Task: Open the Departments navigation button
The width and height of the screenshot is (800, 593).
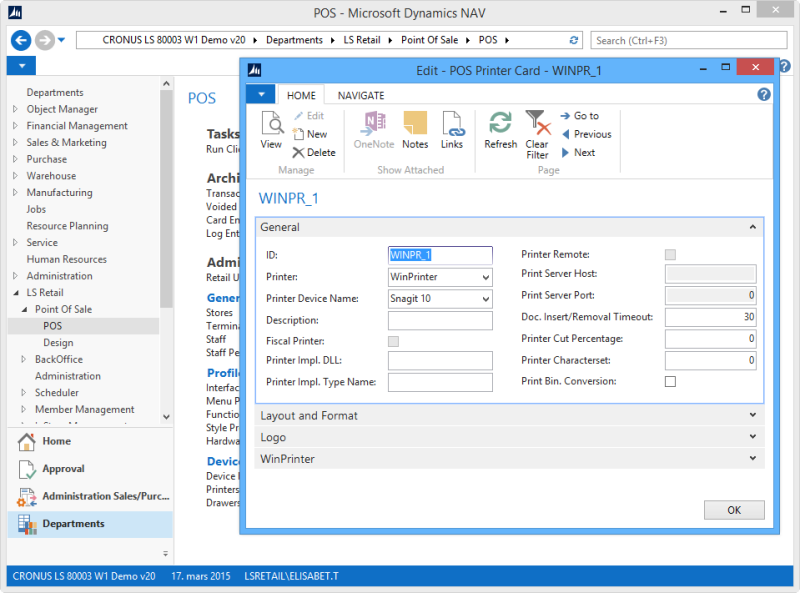Action: (x=73, y=524)
